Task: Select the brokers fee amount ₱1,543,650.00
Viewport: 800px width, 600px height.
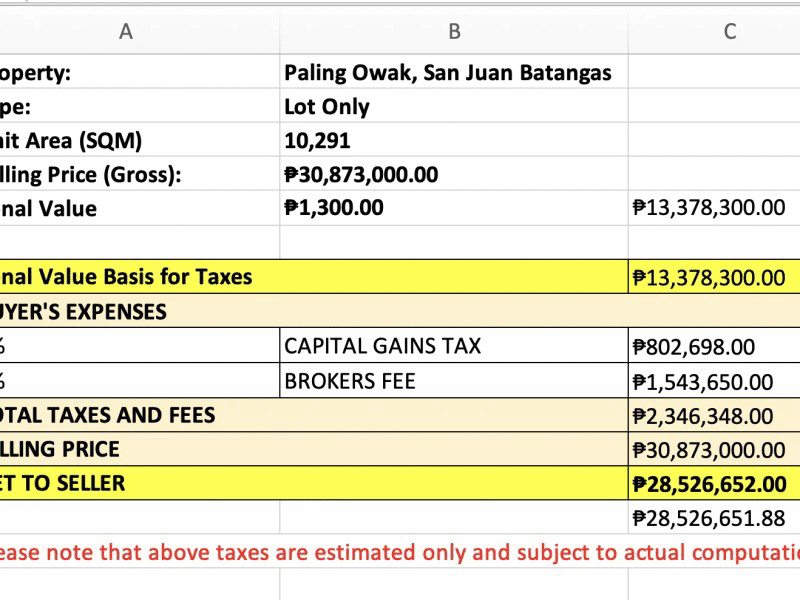Action: pos(702,382)
